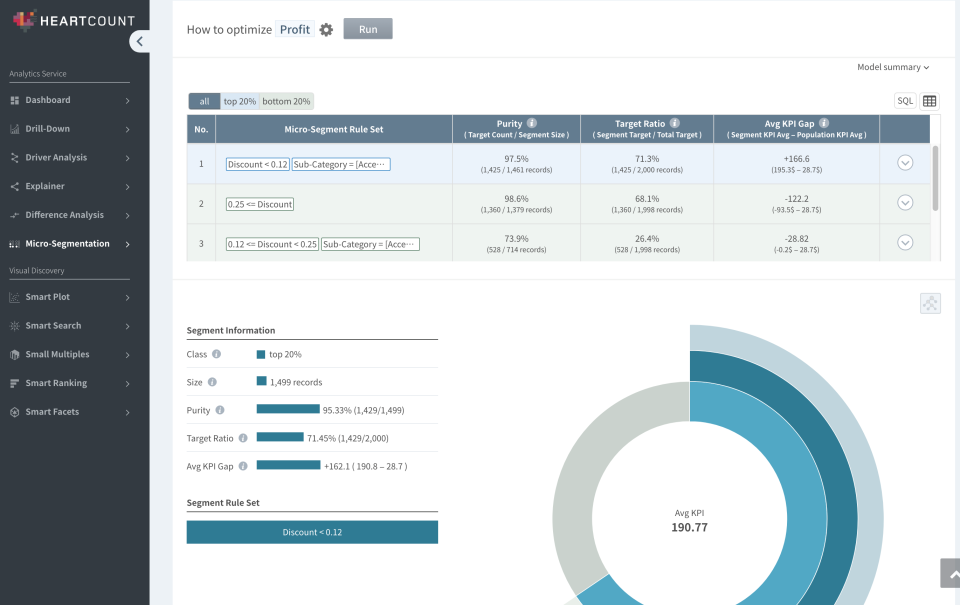
Task: Click the Target Ratio info icon
Action: (675, 123)
